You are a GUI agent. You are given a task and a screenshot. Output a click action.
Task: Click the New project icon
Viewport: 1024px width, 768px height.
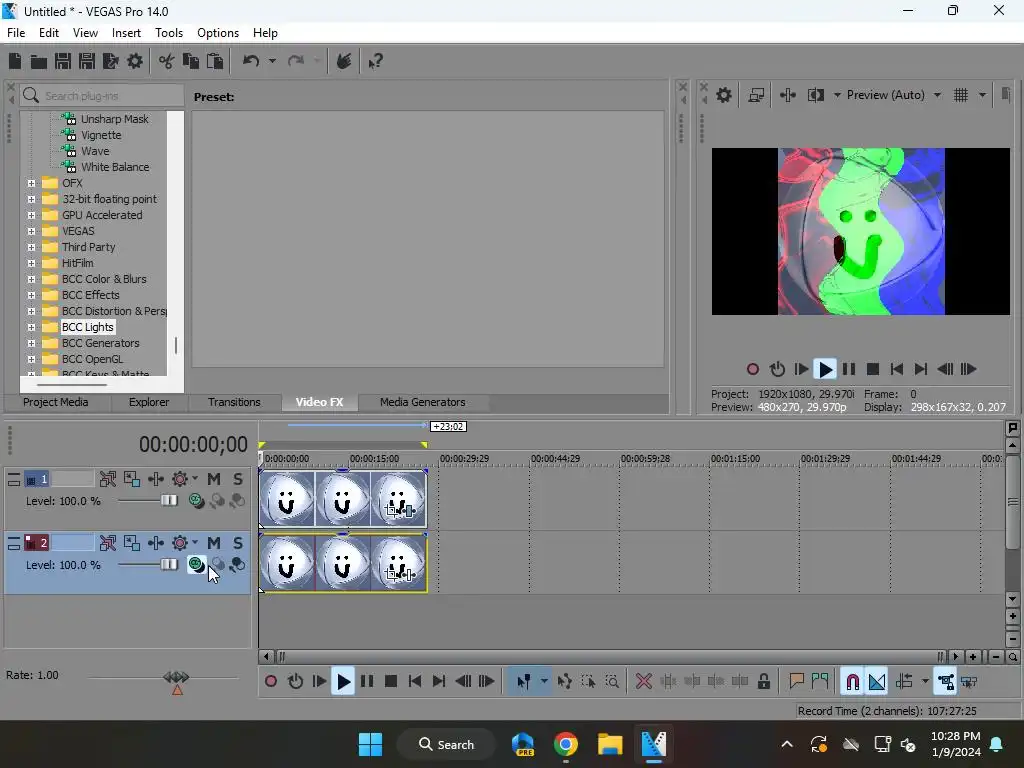(x=15, y=61)
